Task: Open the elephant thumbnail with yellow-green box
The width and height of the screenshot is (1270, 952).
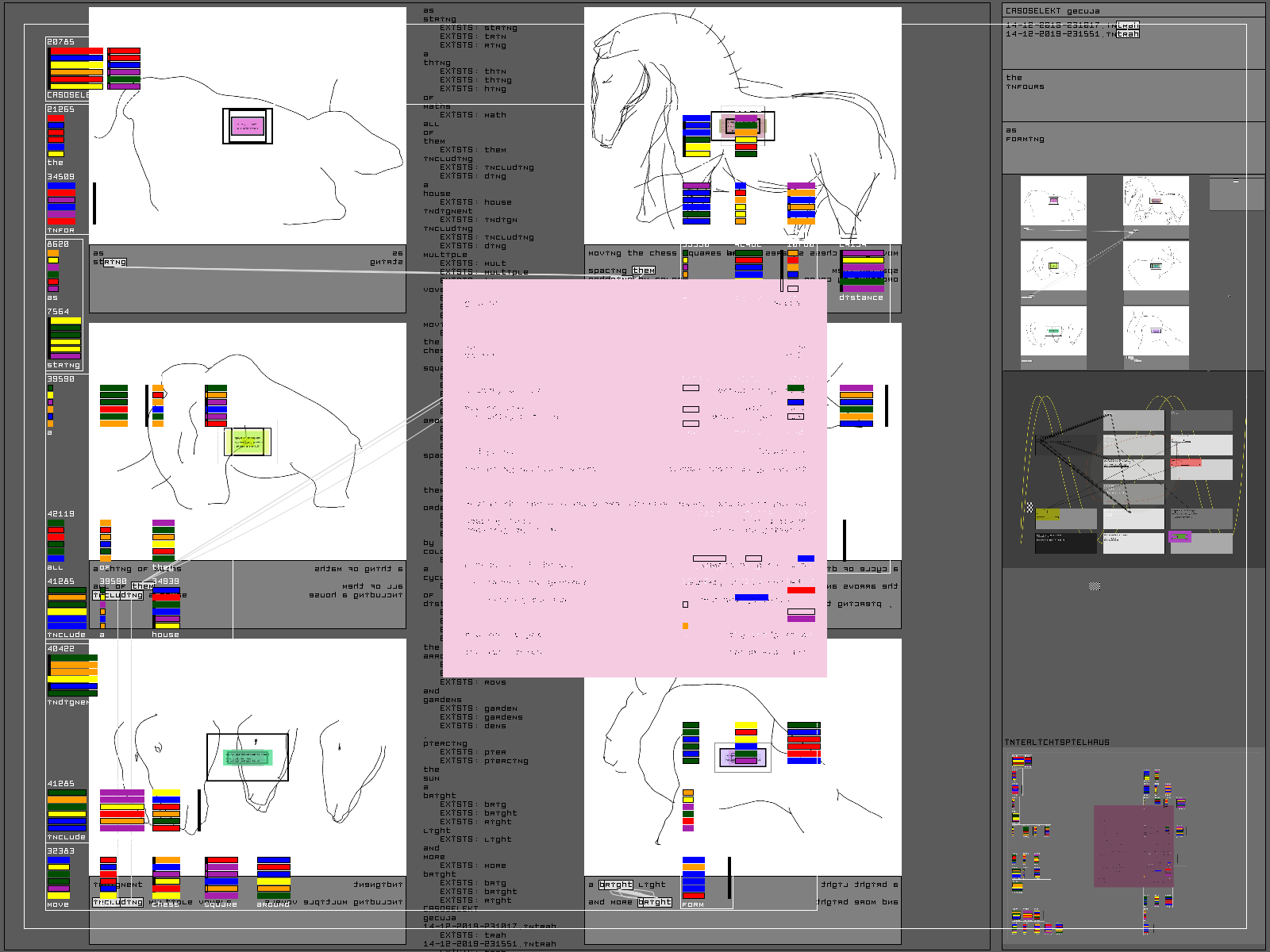Action: click(1053, 266)
